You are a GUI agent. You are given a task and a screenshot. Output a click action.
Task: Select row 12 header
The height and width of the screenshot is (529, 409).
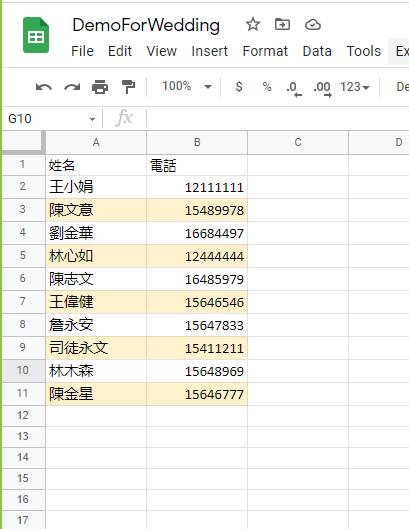tap(24, 416)
